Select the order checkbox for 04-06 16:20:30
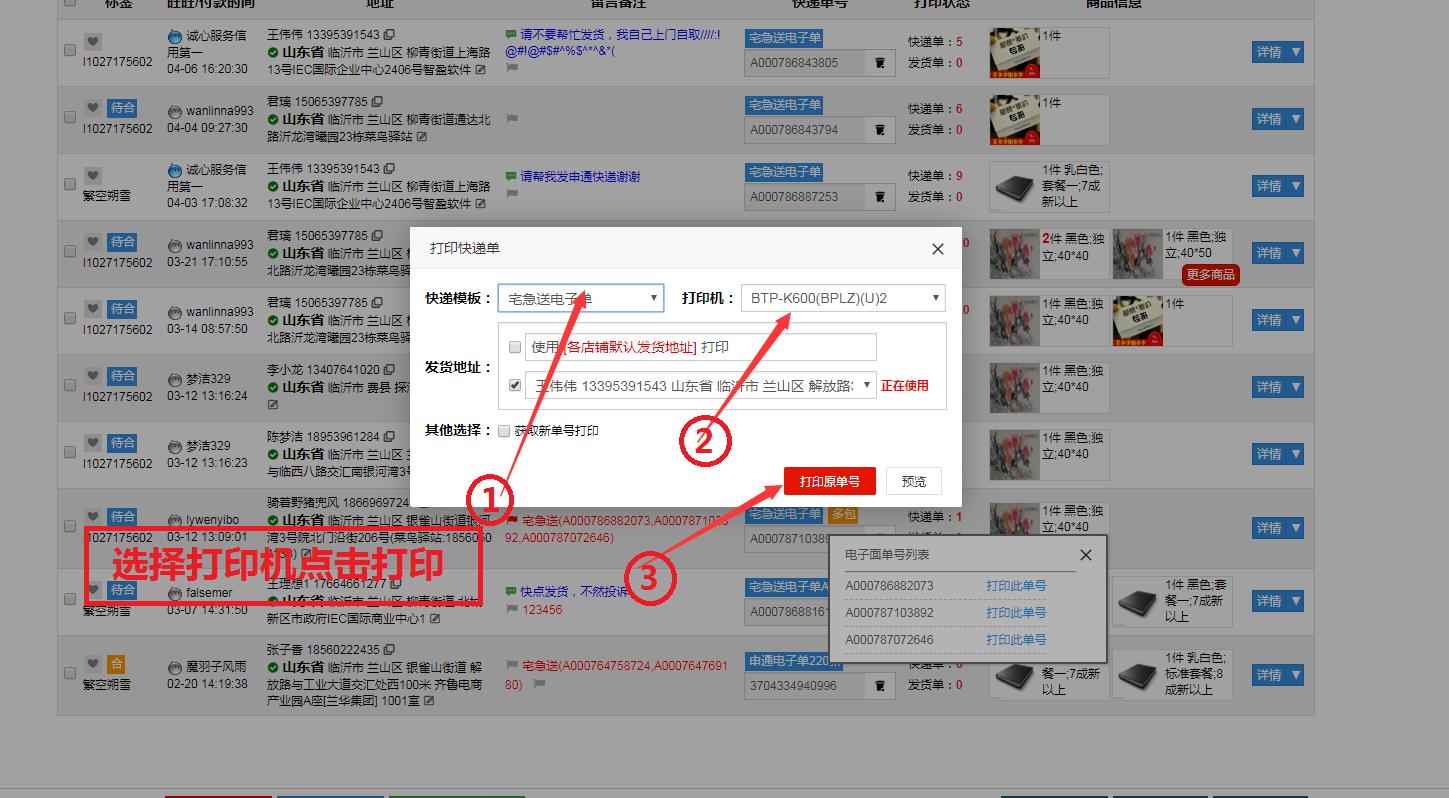This screenshot has width=1449, height=798. point(70,49)
